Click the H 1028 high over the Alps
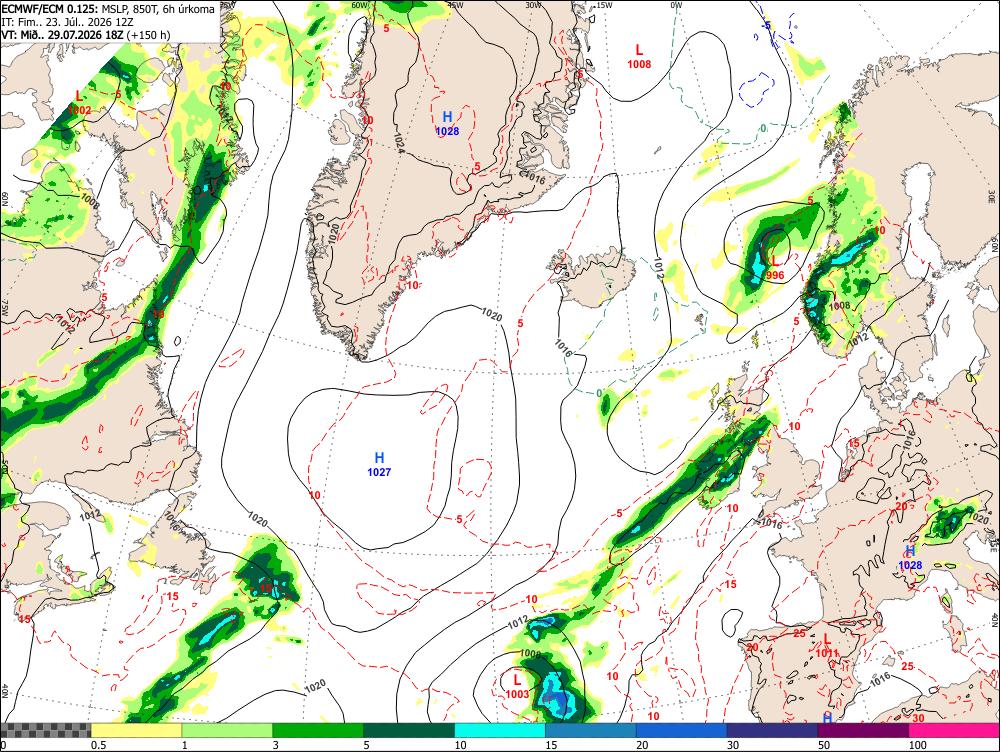The image size is (1000, 752). pyautogui.click(x=910, y=557)
